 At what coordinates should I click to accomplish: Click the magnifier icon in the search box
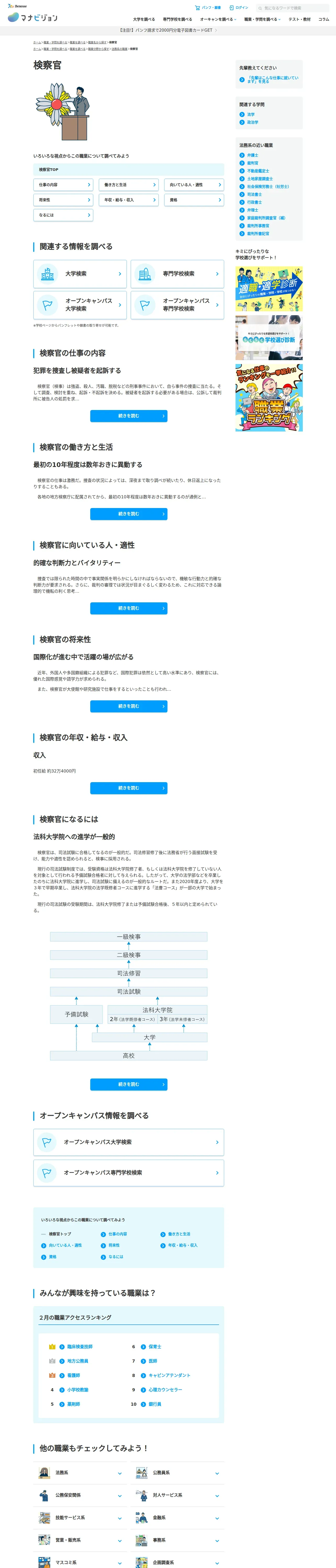point(260,9)
